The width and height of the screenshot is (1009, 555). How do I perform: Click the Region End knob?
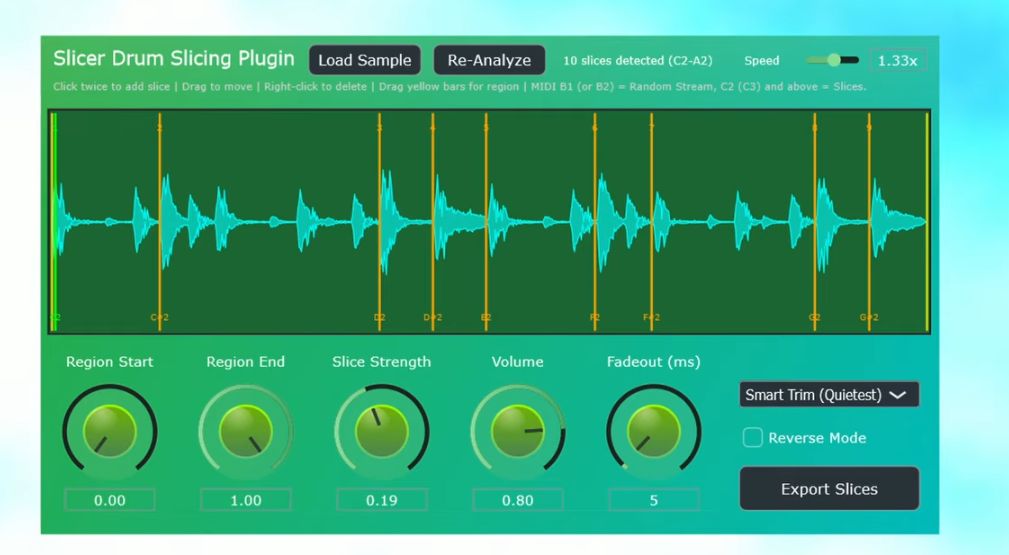click(245, 432)
